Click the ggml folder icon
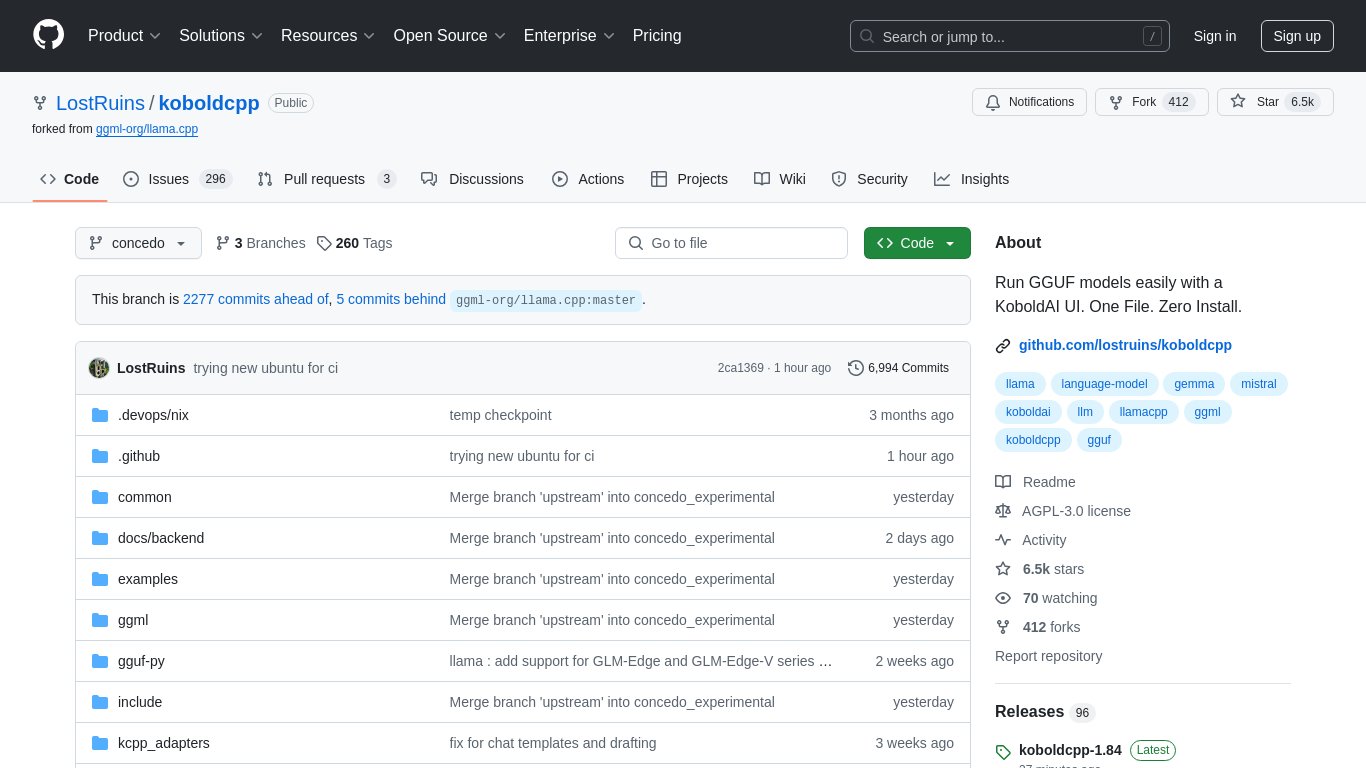1366x768 pixels. pos(100,620)
